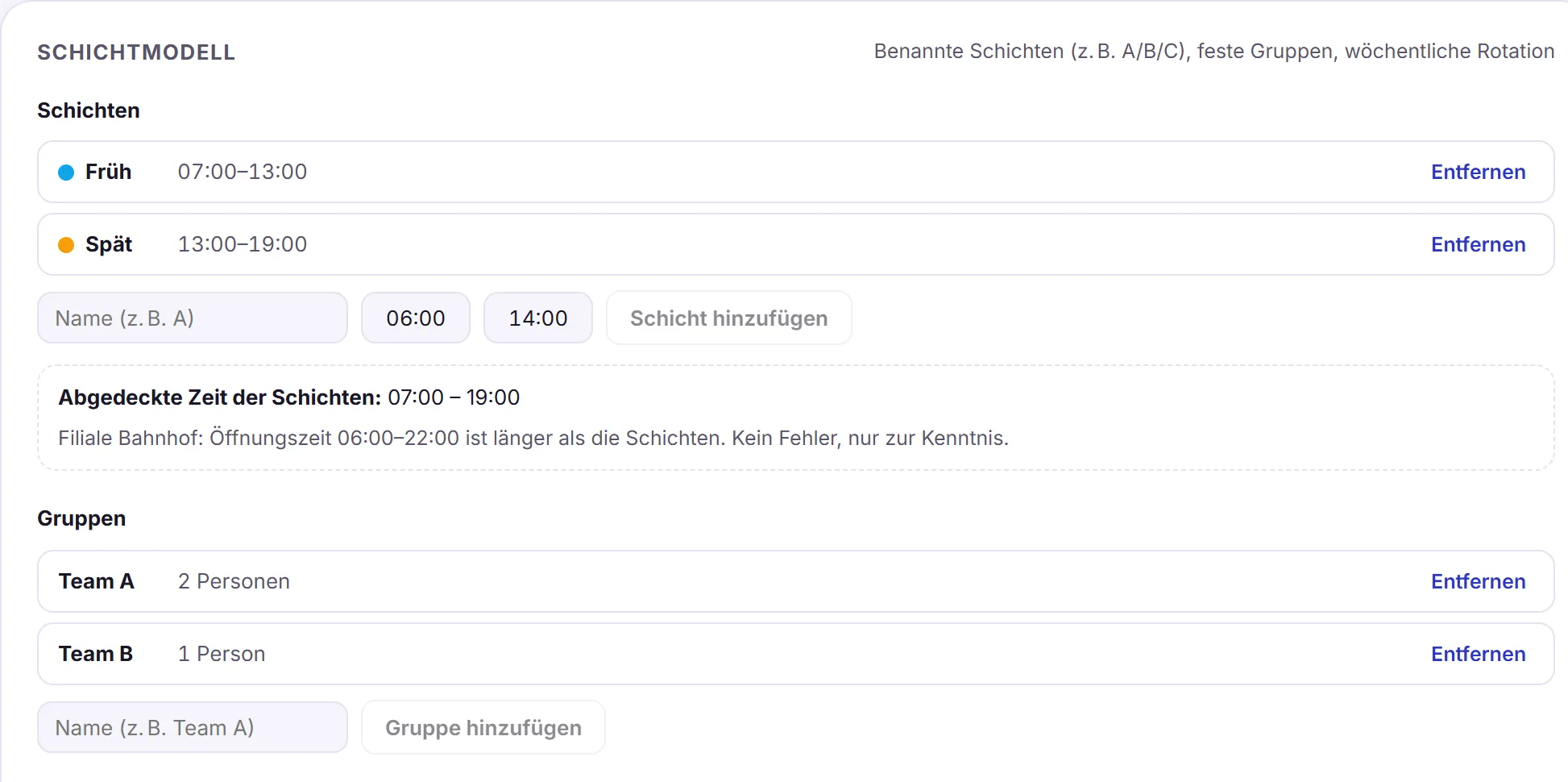The width and height of the screenshot is (1568, 782).
Task: Remove the Team B group
Action: [1478, 654]
